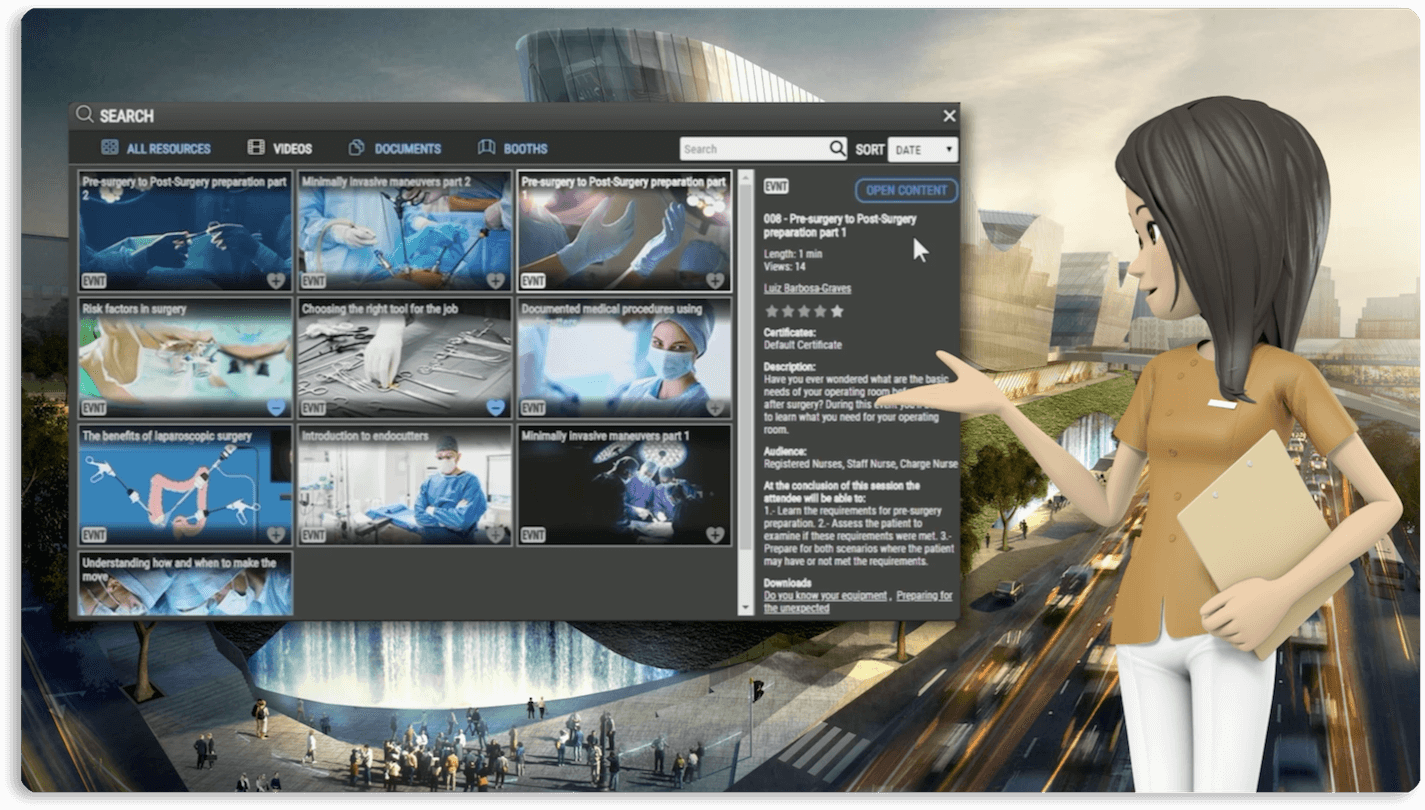Download Do you know your equipment
Screen dimensions: 1425x810
[825, 596]
